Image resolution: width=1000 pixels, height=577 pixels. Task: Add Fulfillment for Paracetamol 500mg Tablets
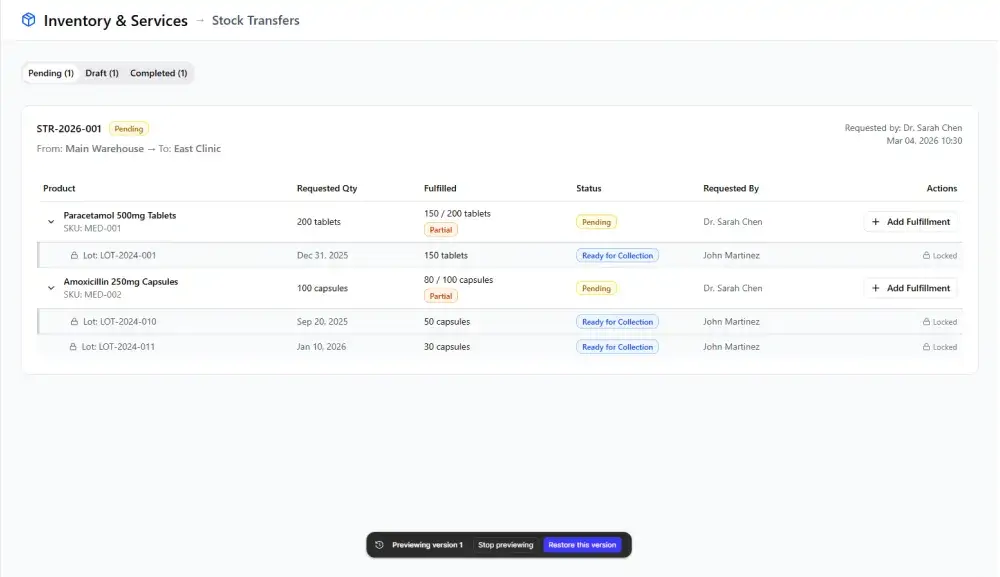(x=911, y=222)
